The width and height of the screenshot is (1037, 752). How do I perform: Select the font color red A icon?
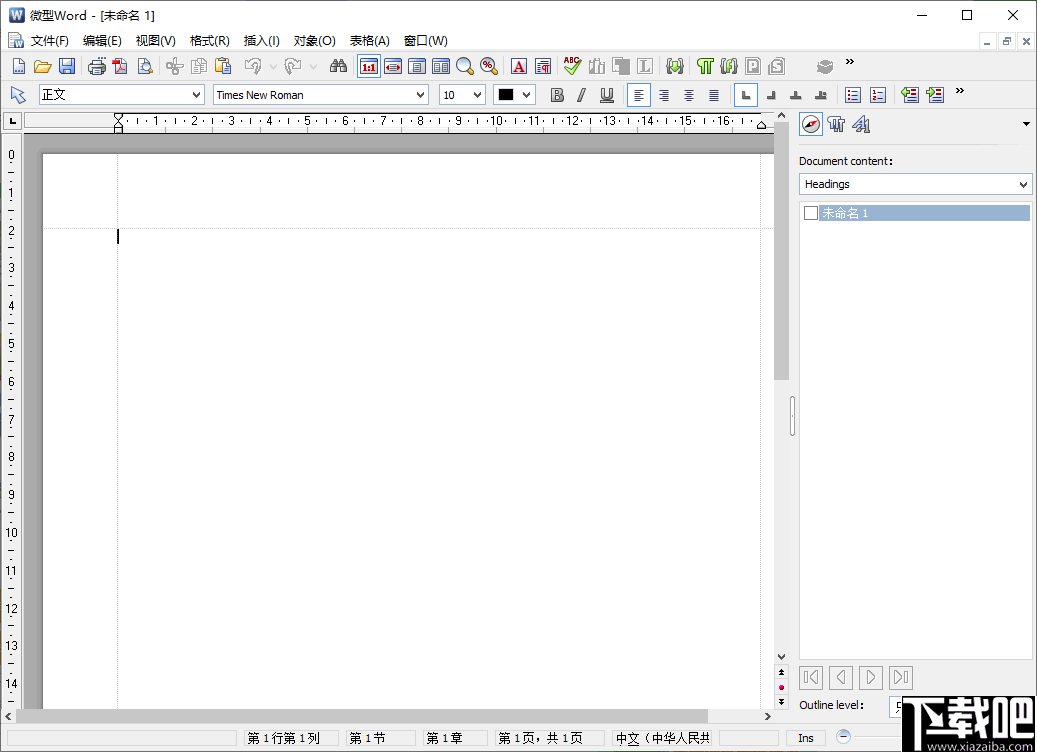point(519,66)
